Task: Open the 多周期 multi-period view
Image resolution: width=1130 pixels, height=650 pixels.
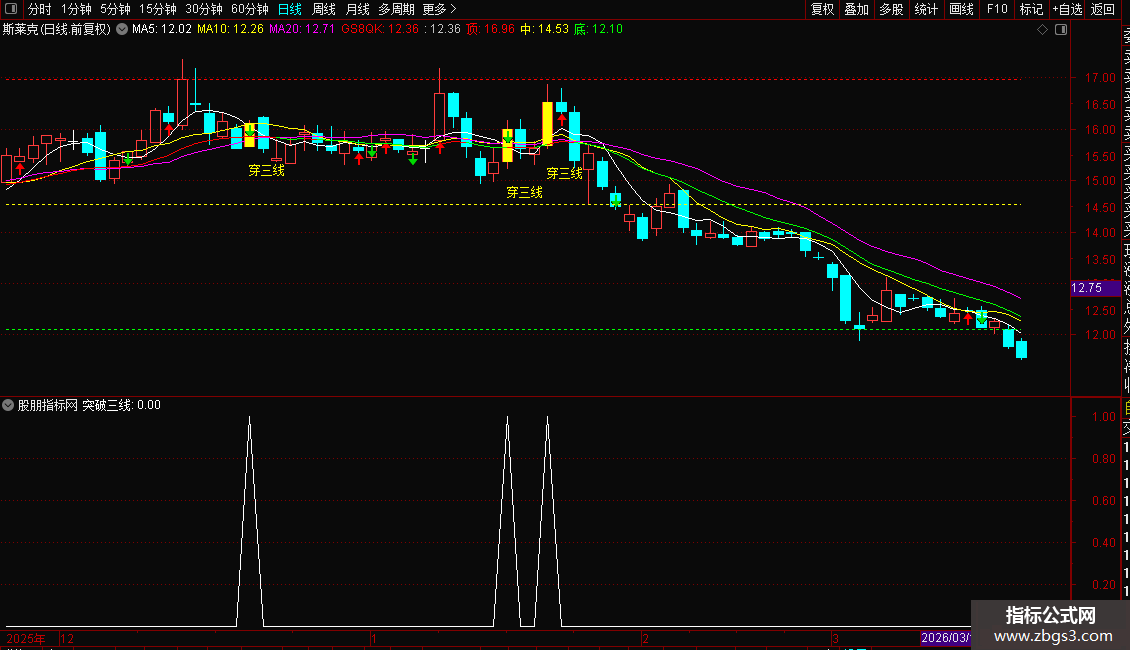Action: [396, 9]
